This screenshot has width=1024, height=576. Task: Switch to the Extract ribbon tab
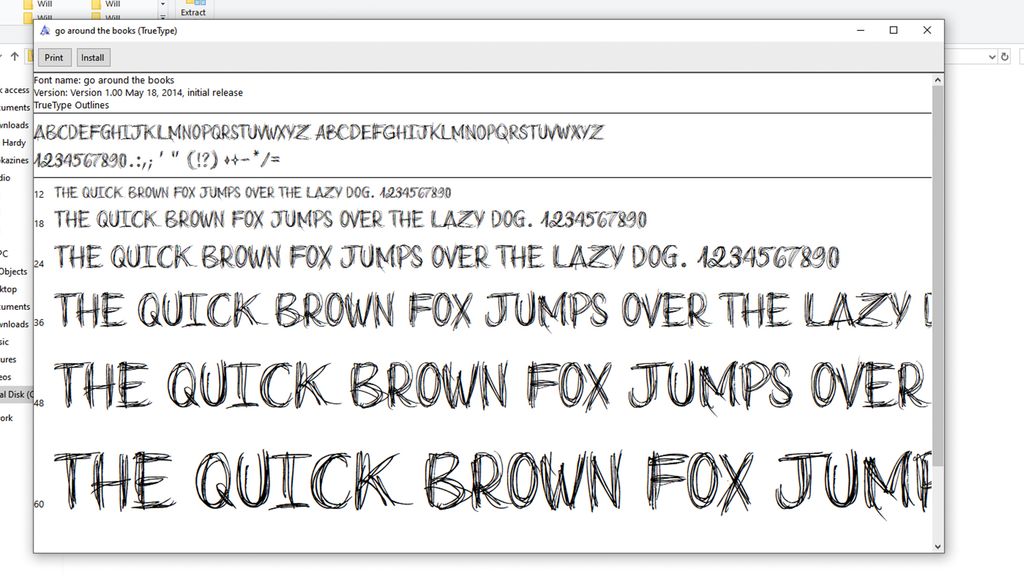pos(193,13)
